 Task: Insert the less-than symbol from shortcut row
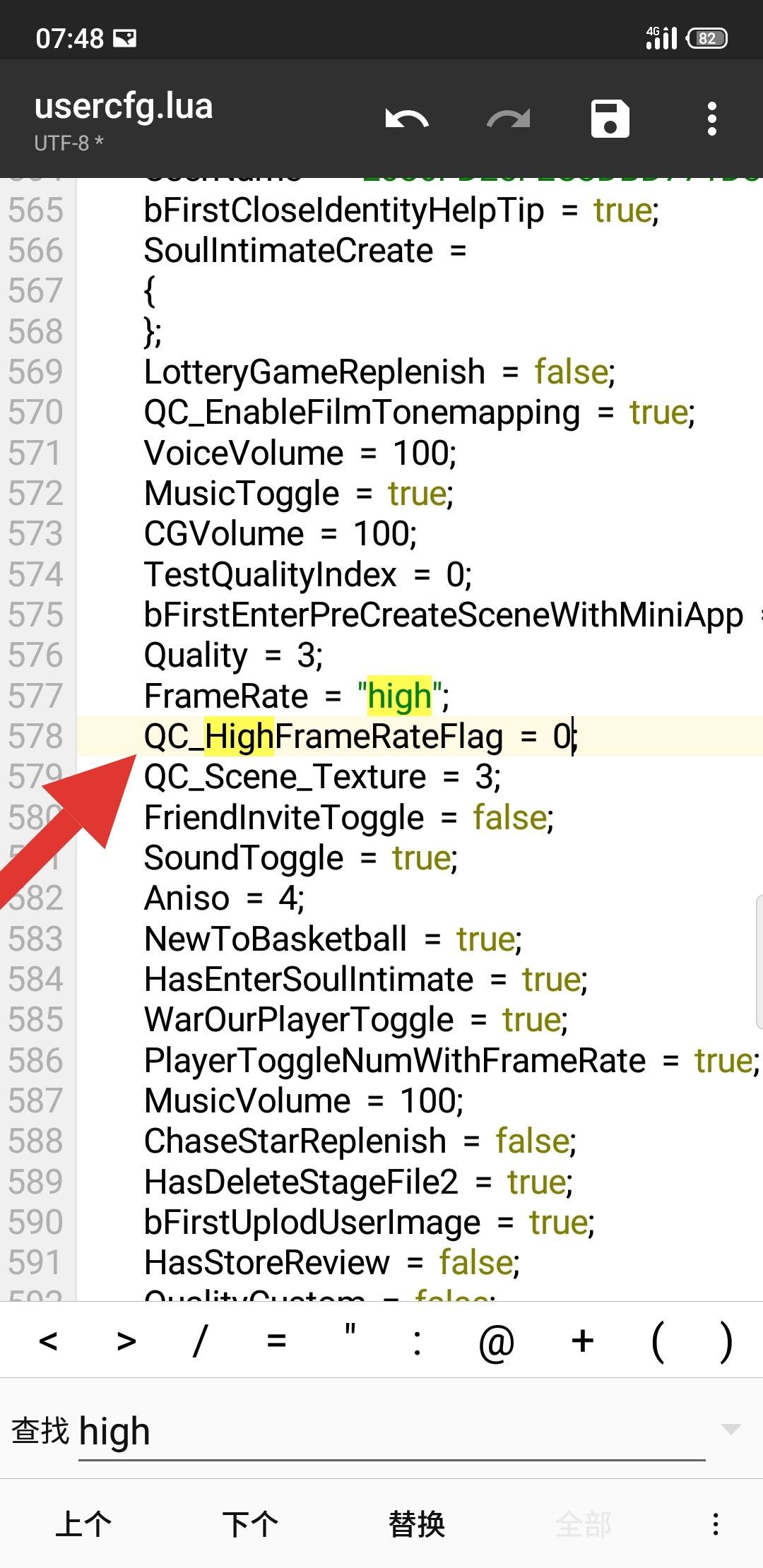[x=48, y=1341]
